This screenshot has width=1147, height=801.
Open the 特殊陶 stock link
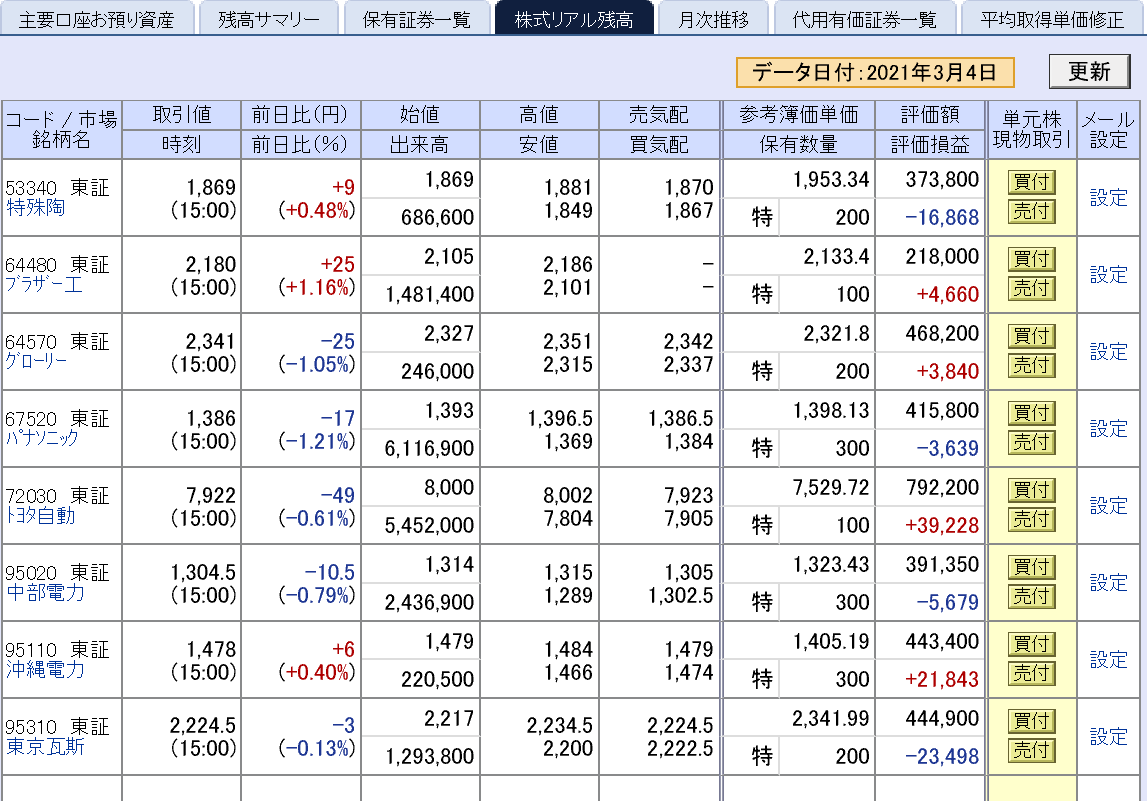[35, 208]
